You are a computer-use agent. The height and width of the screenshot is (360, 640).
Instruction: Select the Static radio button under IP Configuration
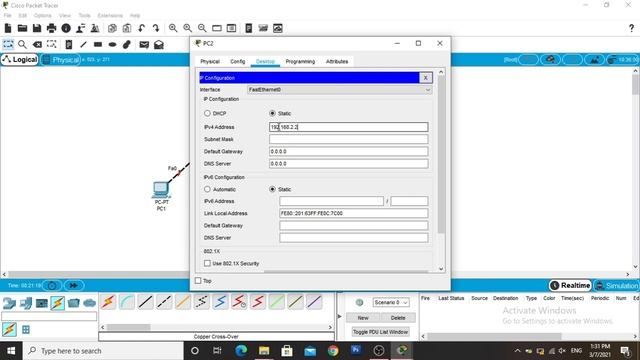(x=272, y=113)
